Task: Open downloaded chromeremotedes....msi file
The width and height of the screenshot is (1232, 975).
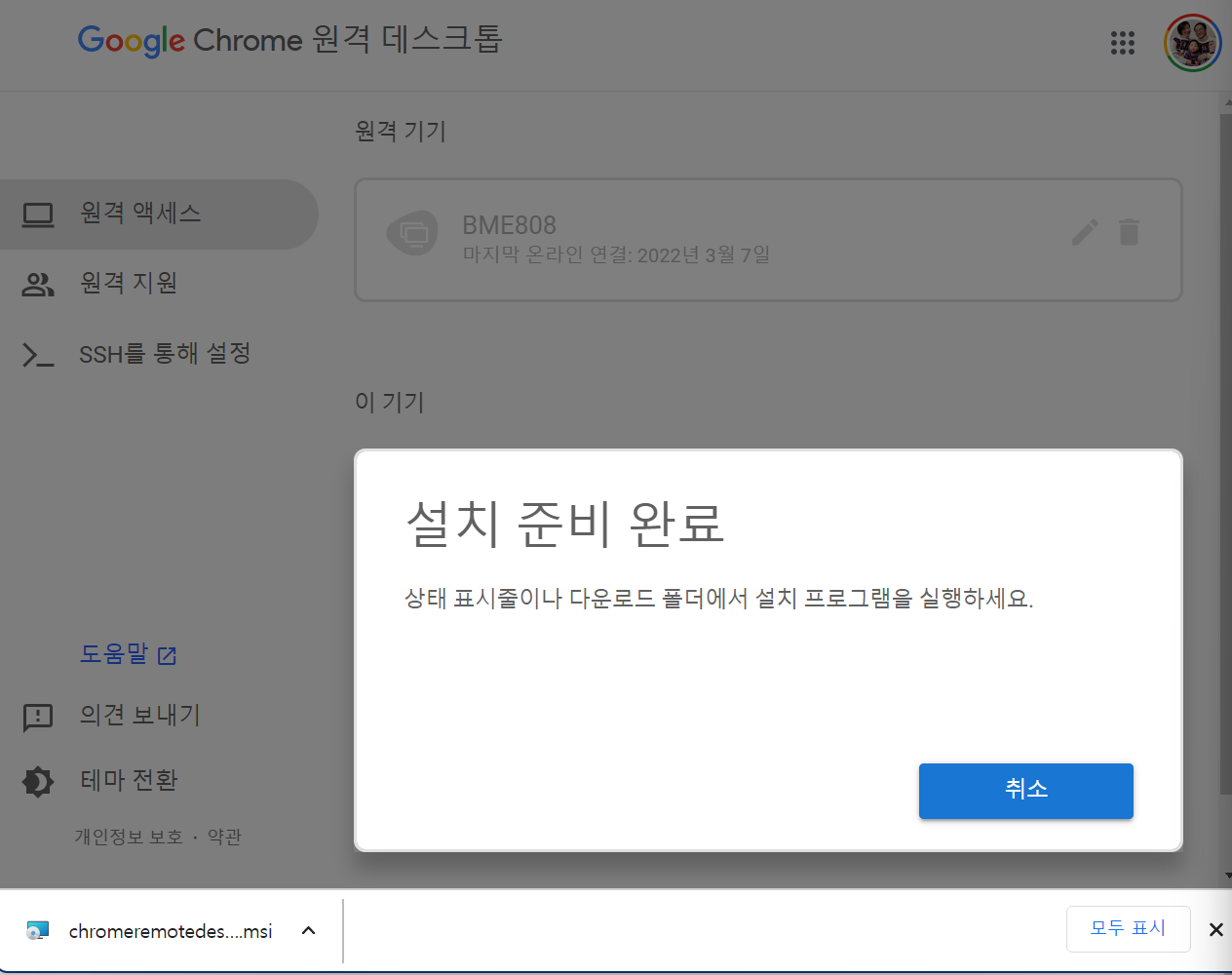Action: coord(171,931)
